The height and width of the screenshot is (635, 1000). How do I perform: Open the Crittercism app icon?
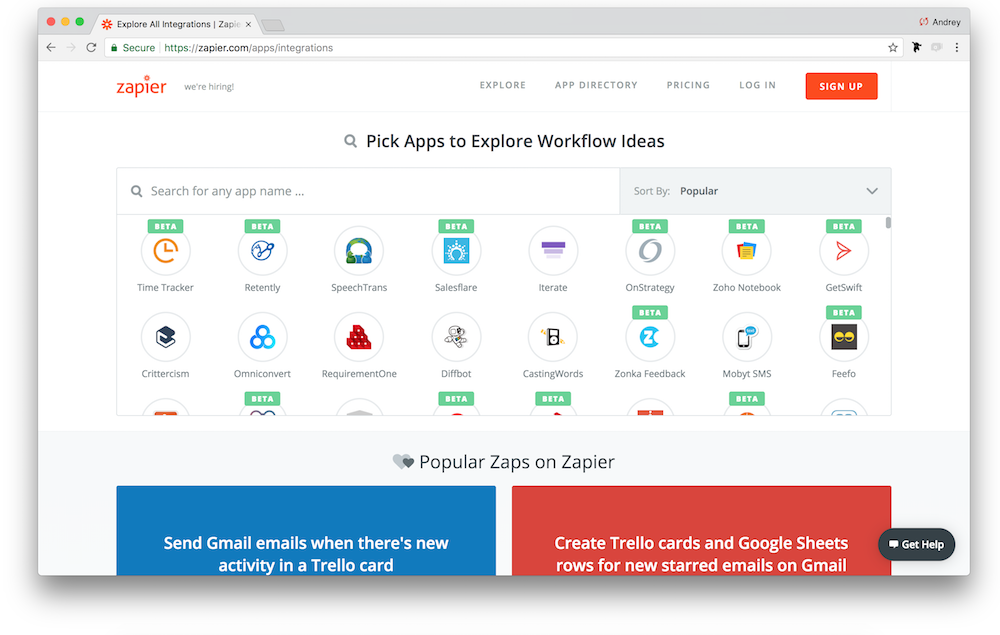click(x=165, y=337)
